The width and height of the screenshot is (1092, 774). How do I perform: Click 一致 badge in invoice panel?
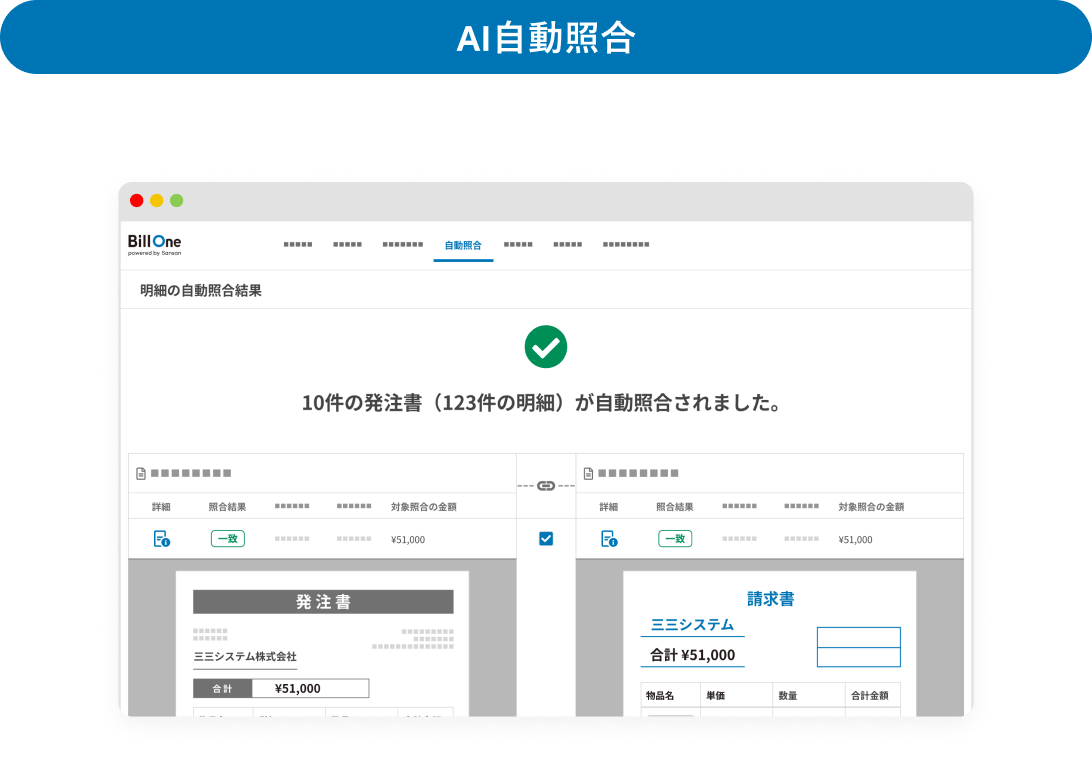tap(675, 539)
